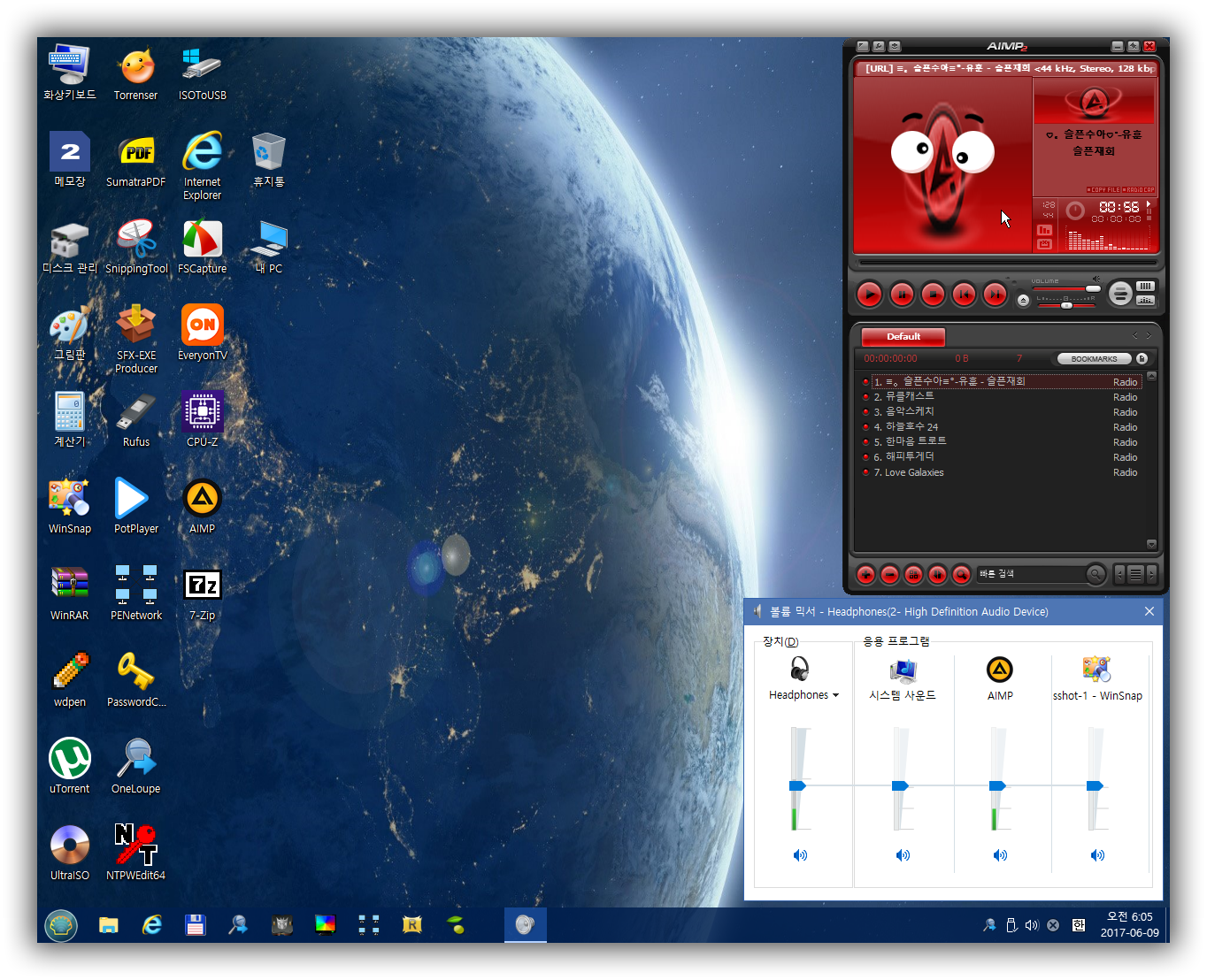
Task: Click the COPY FILE button in AIMP
Action: (x=1103, y=189)
